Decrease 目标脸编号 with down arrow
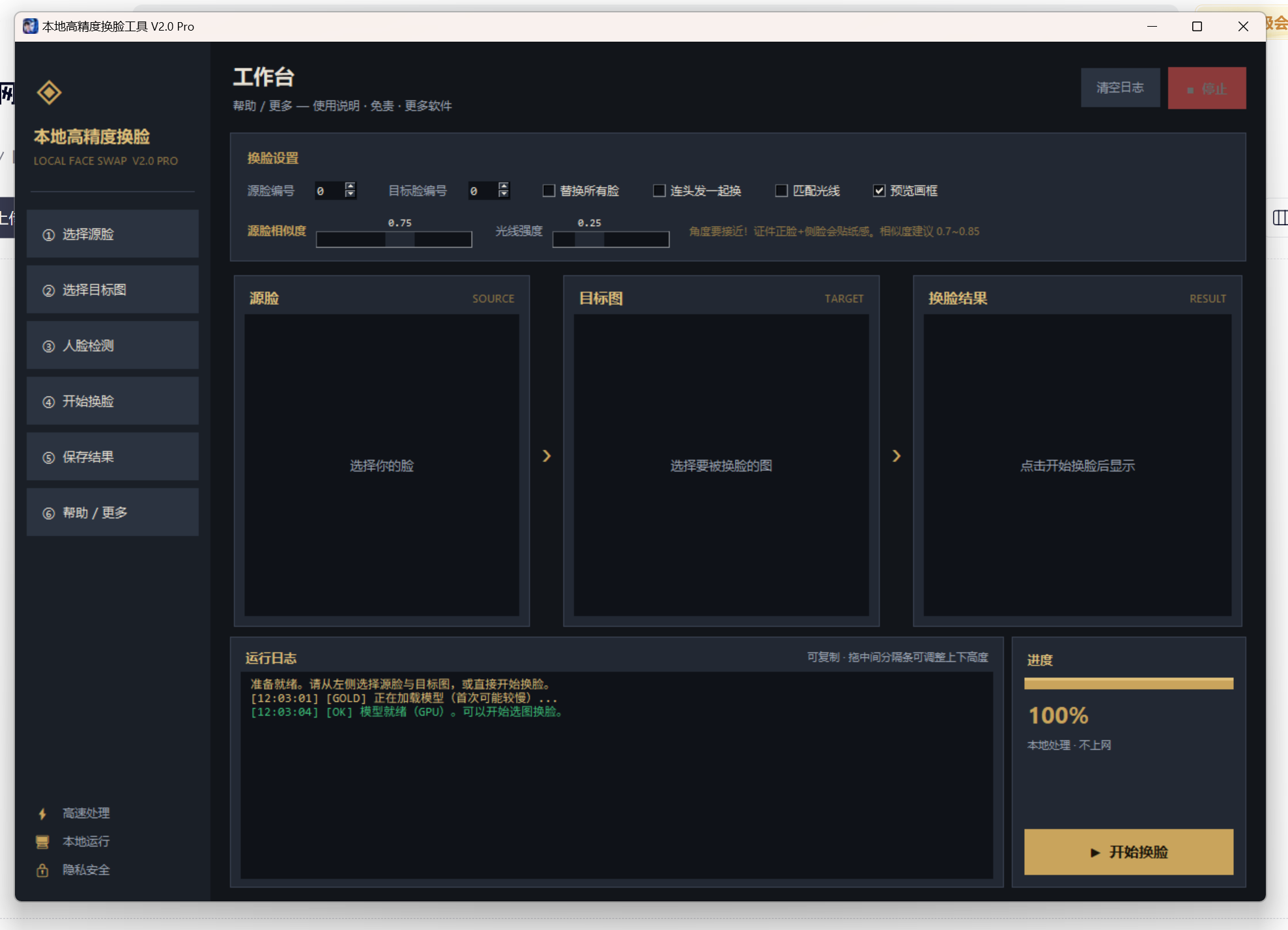This screenshot has height=930, width=1288. click(504, 195)
